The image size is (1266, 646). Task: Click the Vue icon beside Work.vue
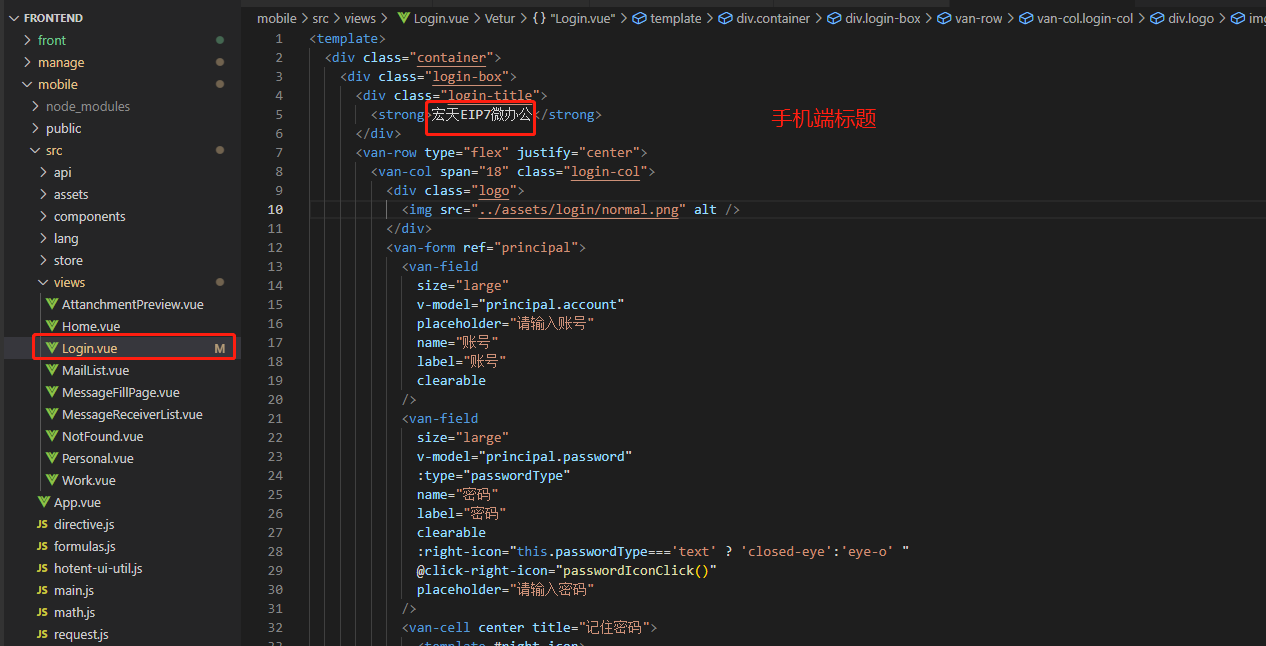click(x=52, y=480)
